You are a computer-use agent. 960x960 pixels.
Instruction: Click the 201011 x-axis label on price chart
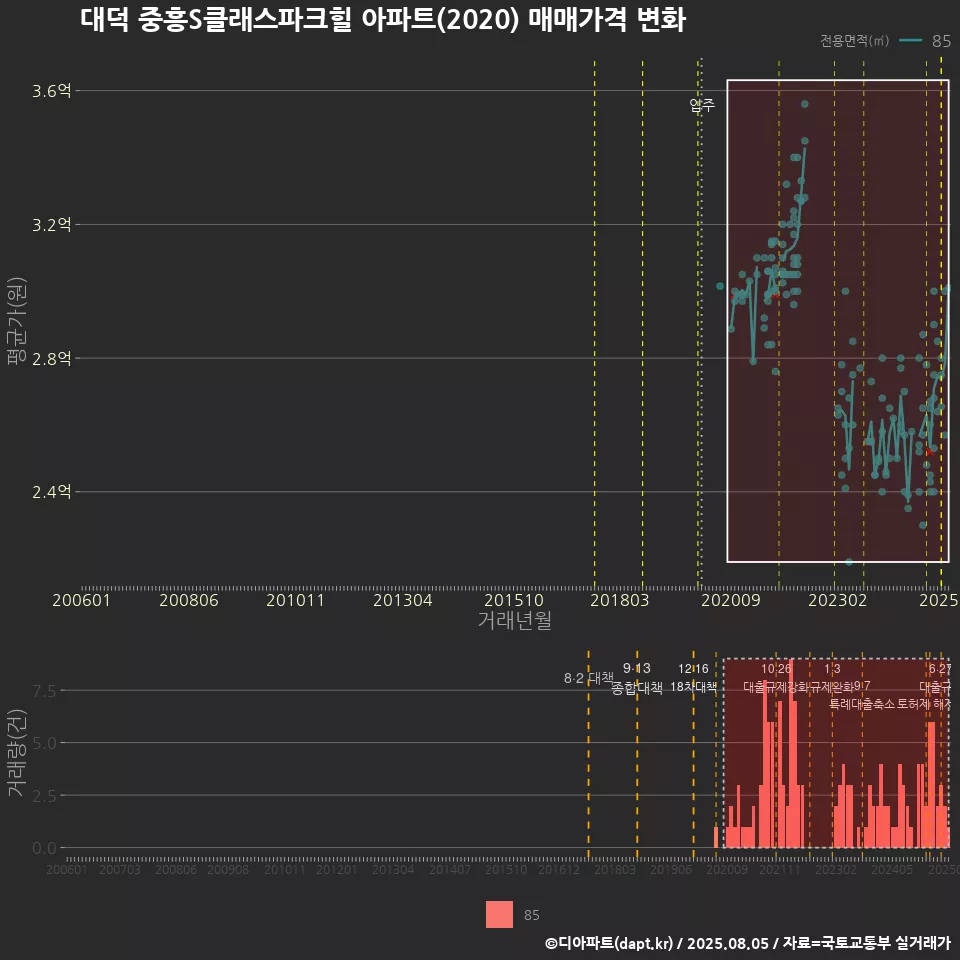tap(295, 600)
